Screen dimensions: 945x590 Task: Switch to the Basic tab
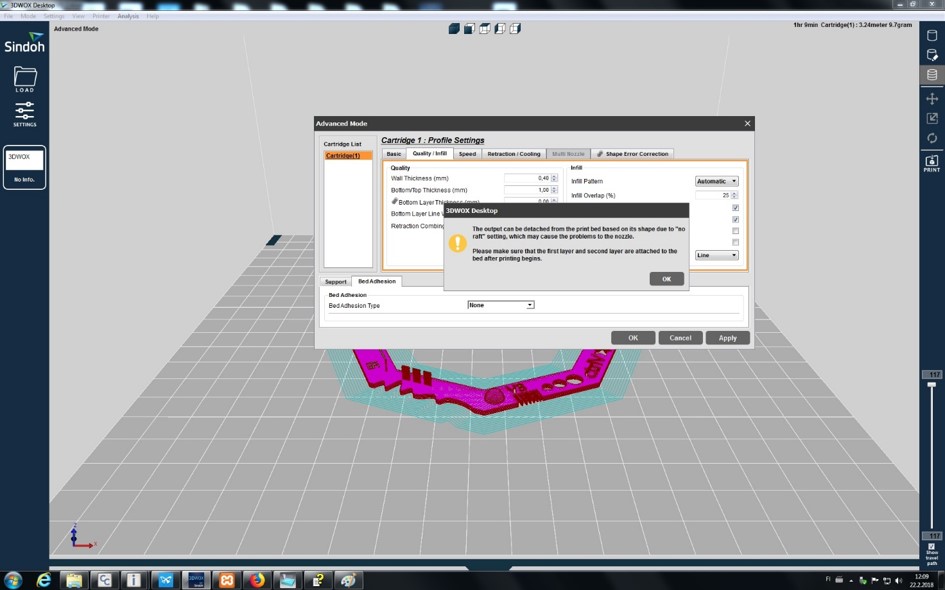click(x=394, y=154)
